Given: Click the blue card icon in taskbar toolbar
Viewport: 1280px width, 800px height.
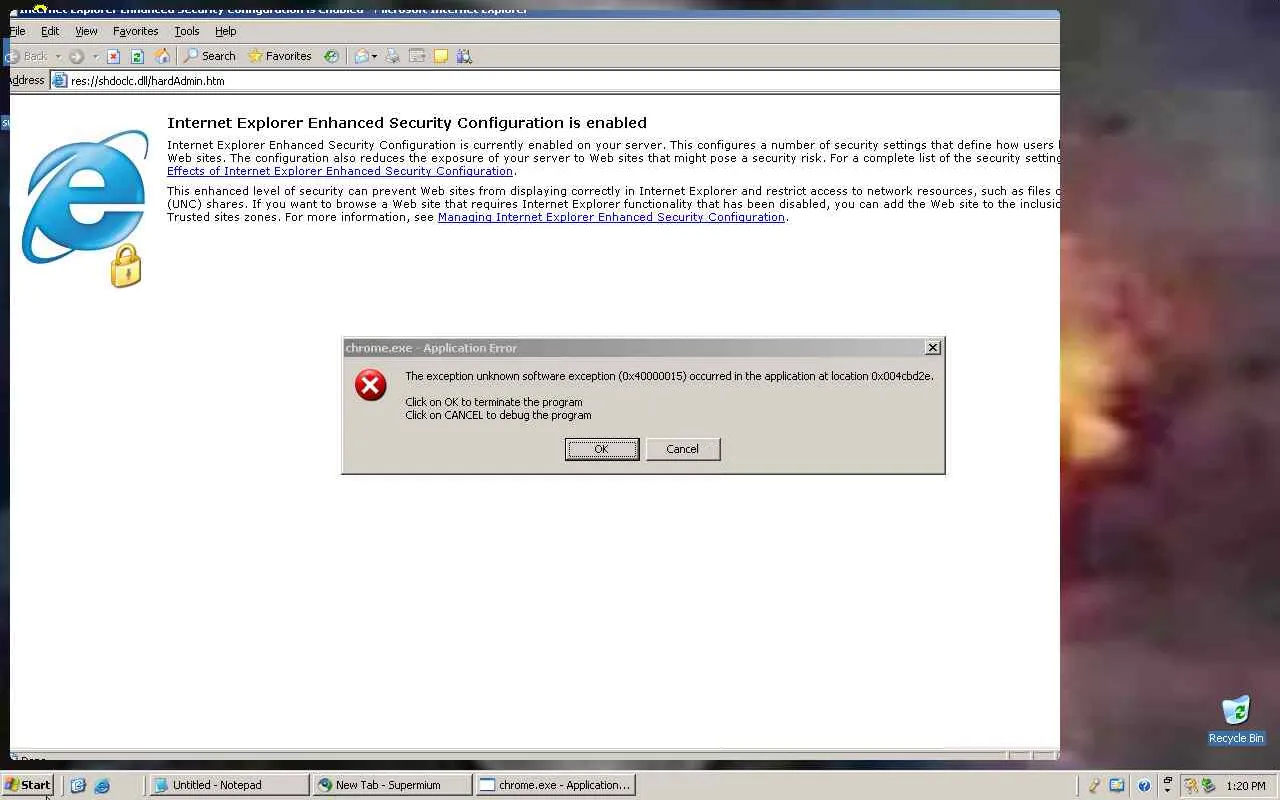Looking at the screenshot, I should click(1118, 786).
